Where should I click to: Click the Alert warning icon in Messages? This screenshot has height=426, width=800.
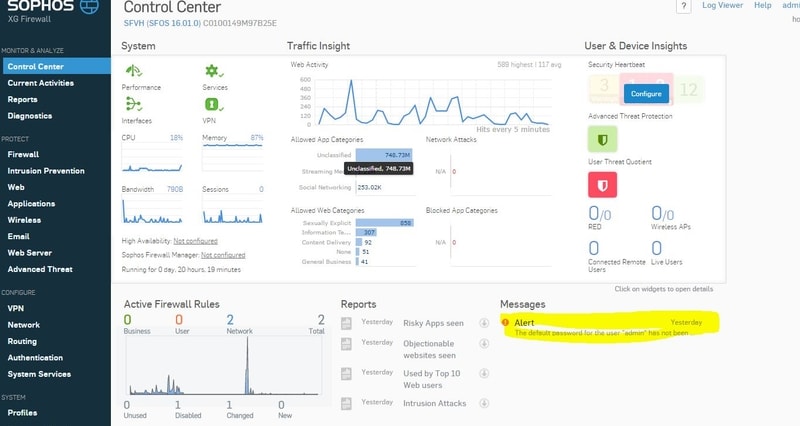pyautogui.click(x=505, y=322)
